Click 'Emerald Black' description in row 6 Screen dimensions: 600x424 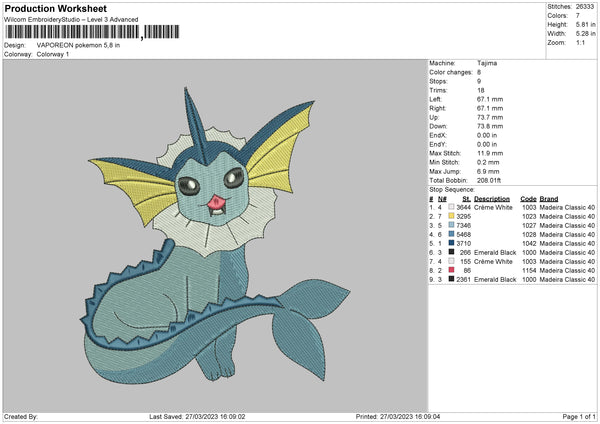495,253
